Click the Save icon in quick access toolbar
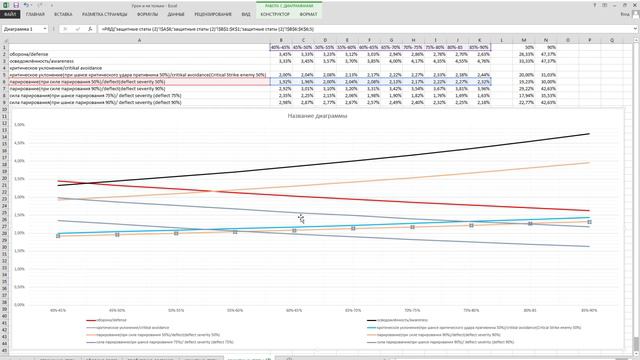 [16, 5]
